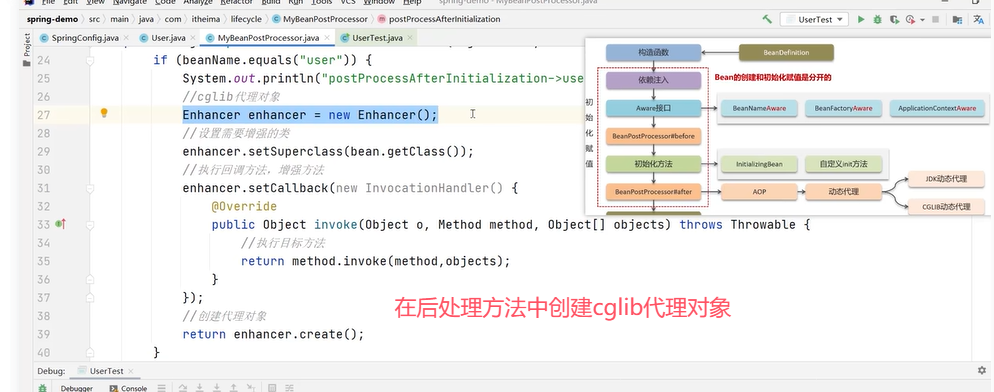Image resolution: width=994 pixels, height=392 pixels.
Task: Open the Navigate menu
Action: pyautogui.click(x=129, y=3)
